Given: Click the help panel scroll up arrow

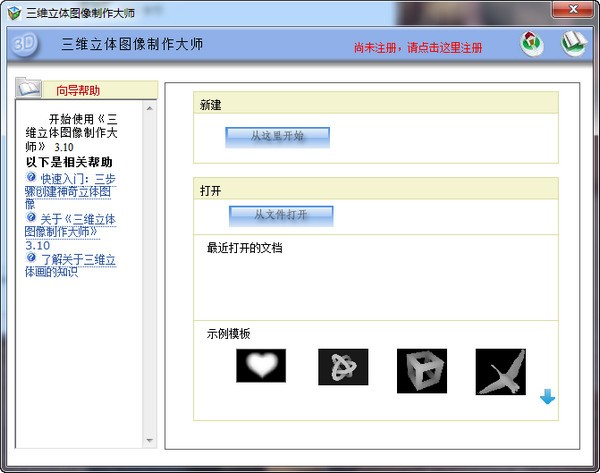Looking at the screenshot, I should (150, 109).
